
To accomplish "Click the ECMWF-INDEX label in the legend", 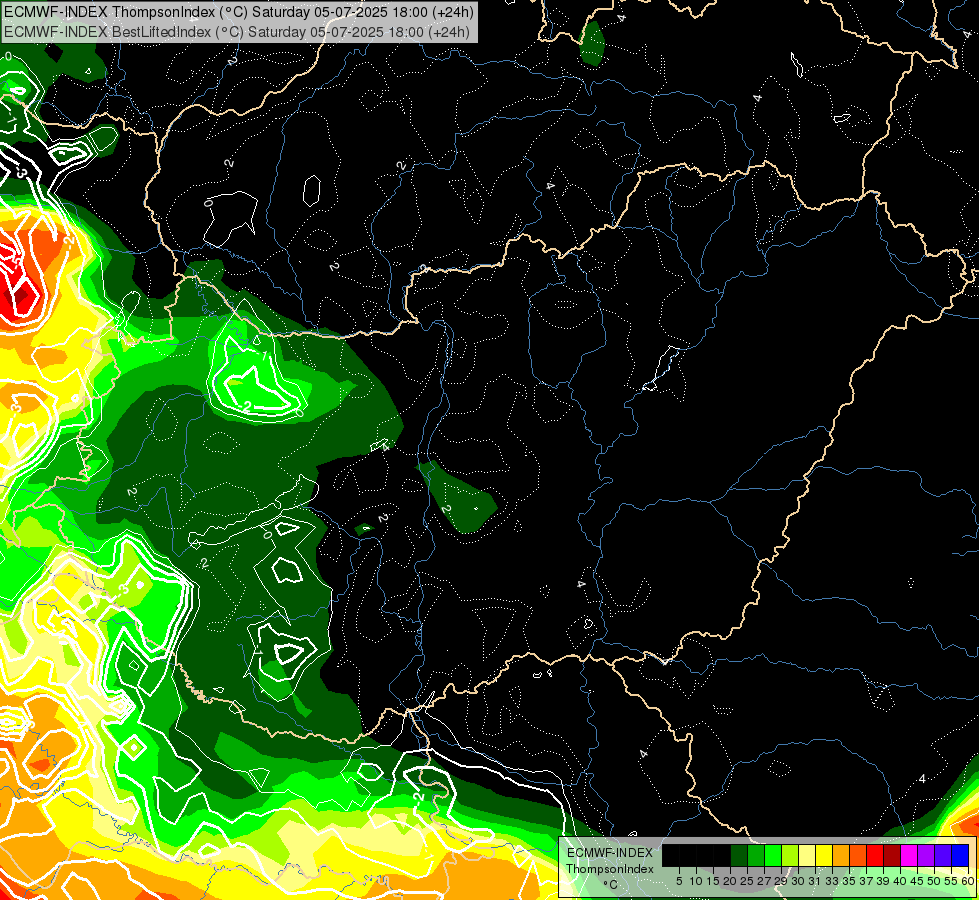I will [609, 853].
